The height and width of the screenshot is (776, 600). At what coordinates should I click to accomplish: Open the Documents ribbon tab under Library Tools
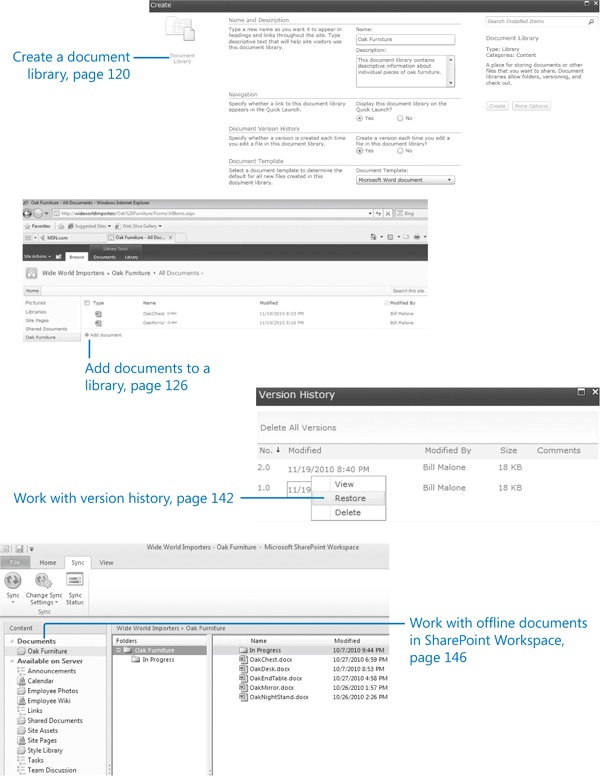104,257
